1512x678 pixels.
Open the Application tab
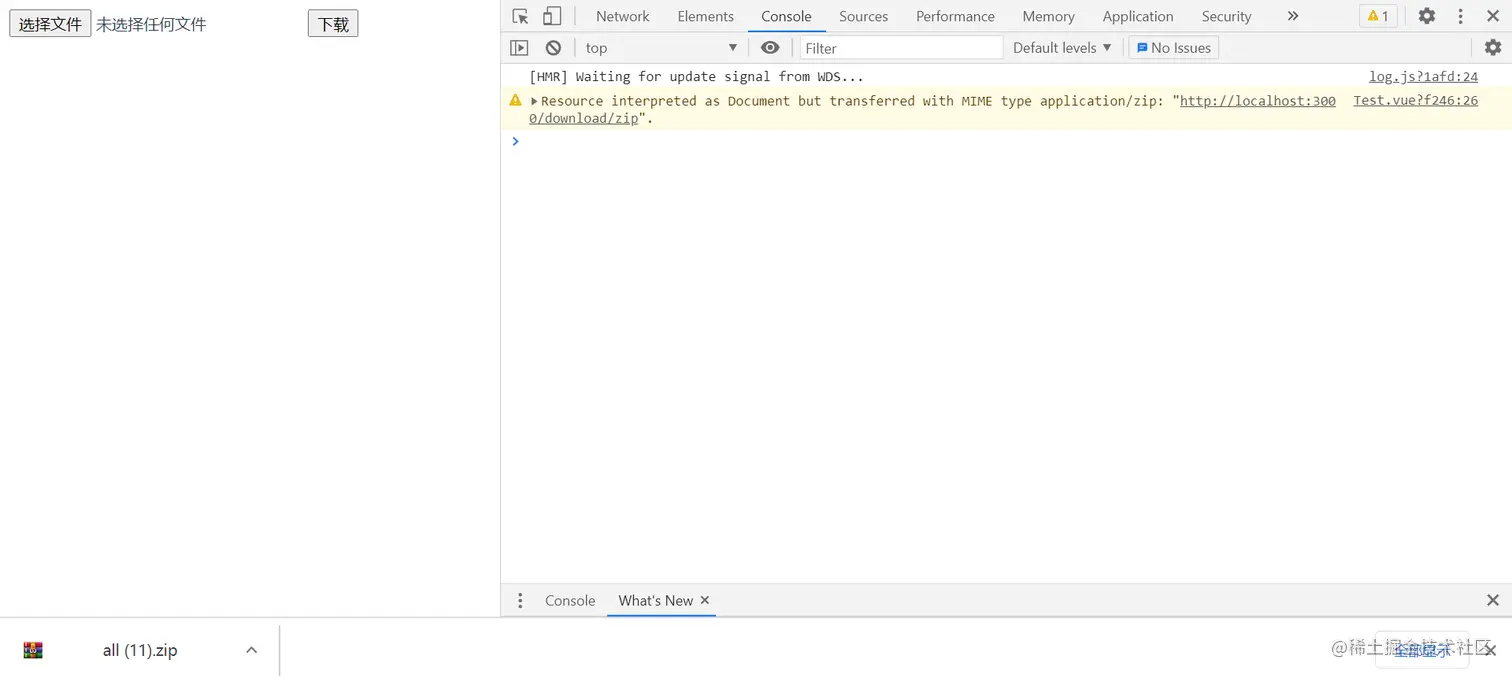1138,16
